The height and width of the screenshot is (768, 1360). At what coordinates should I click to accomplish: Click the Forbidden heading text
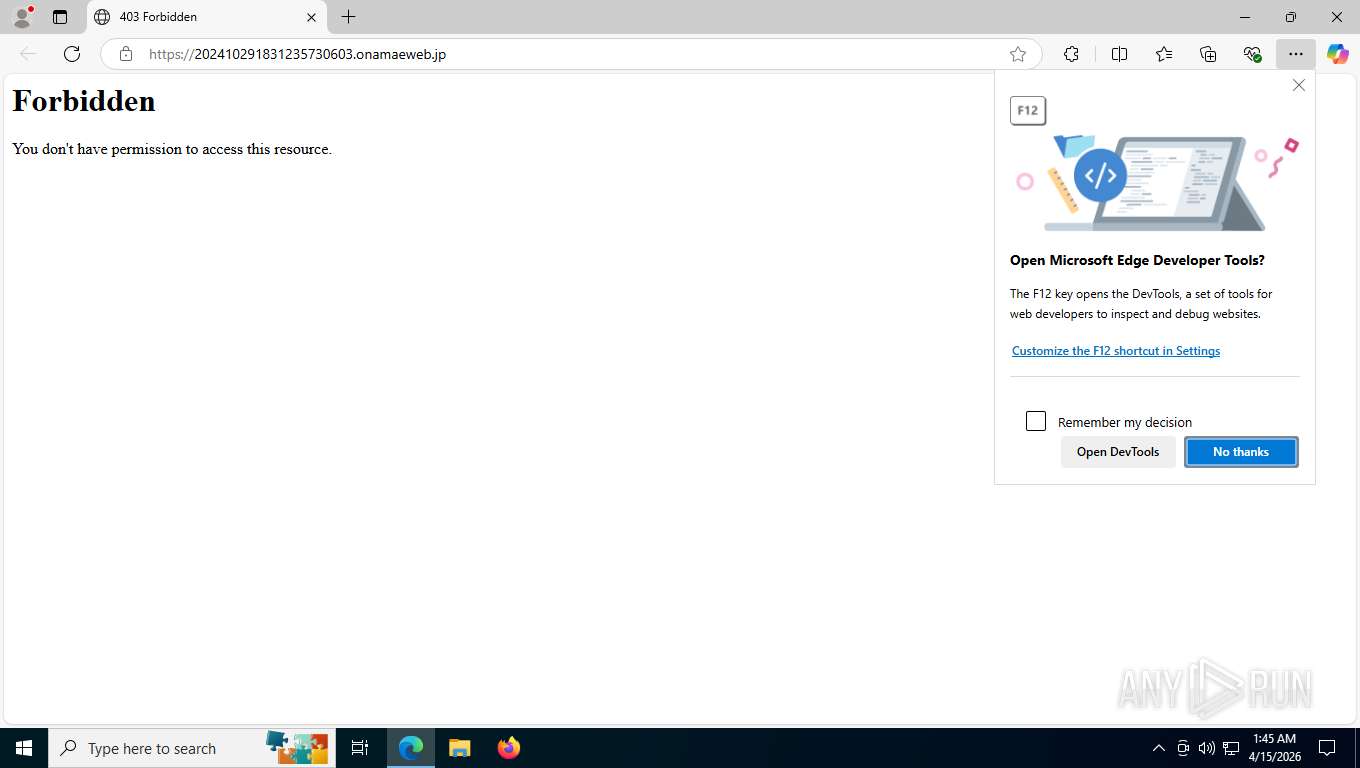click(84, 101)
